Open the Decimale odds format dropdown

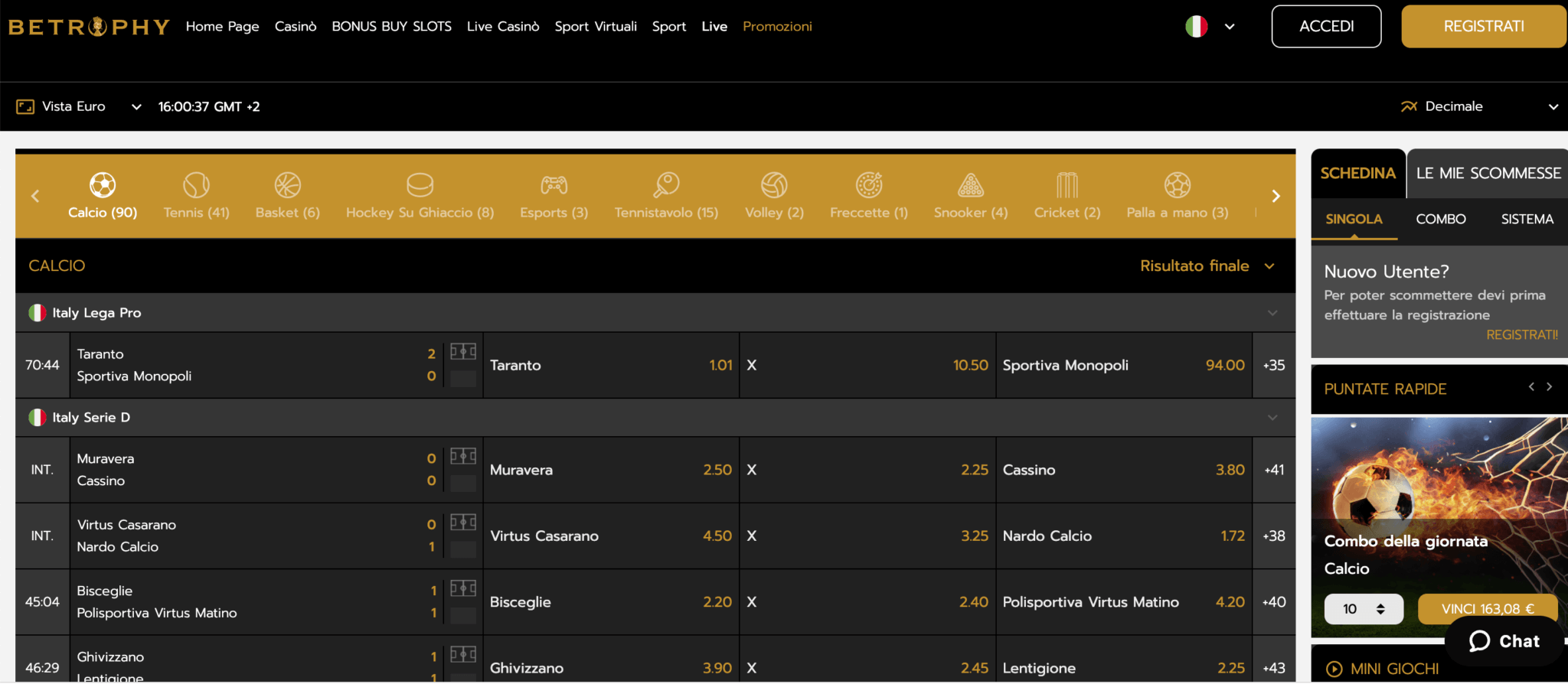coord(1553,106)
